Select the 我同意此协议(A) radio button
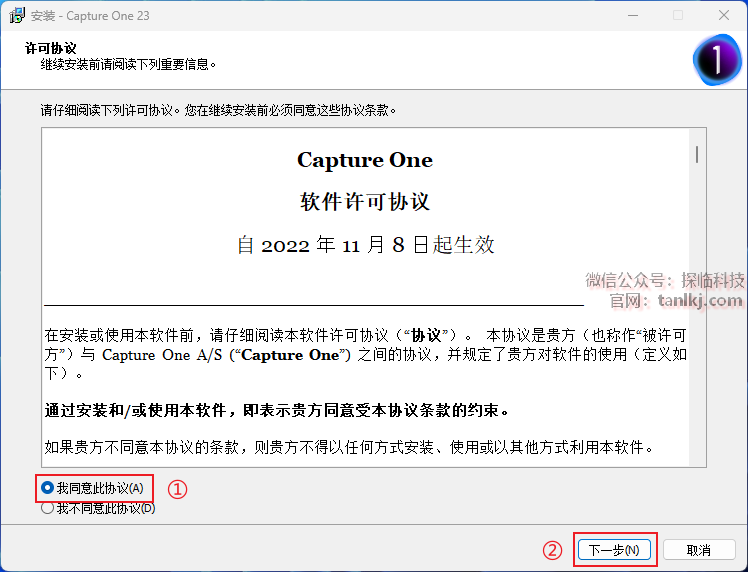748x572 pixels. [47, 488]
